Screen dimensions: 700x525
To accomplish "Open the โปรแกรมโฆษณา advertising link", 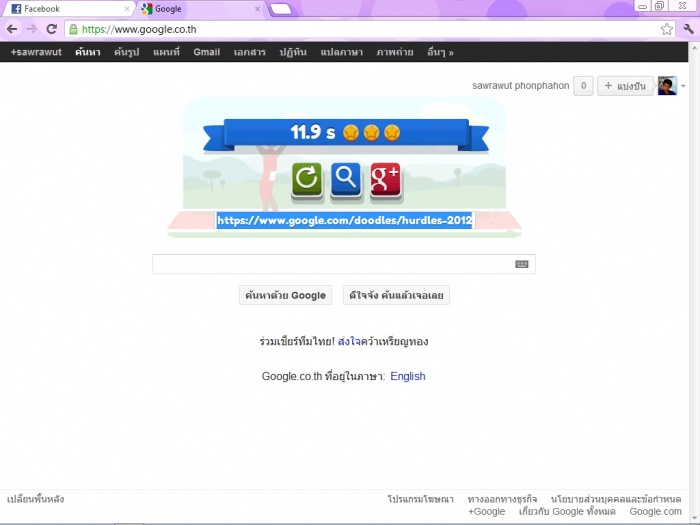I will [421, 499].
